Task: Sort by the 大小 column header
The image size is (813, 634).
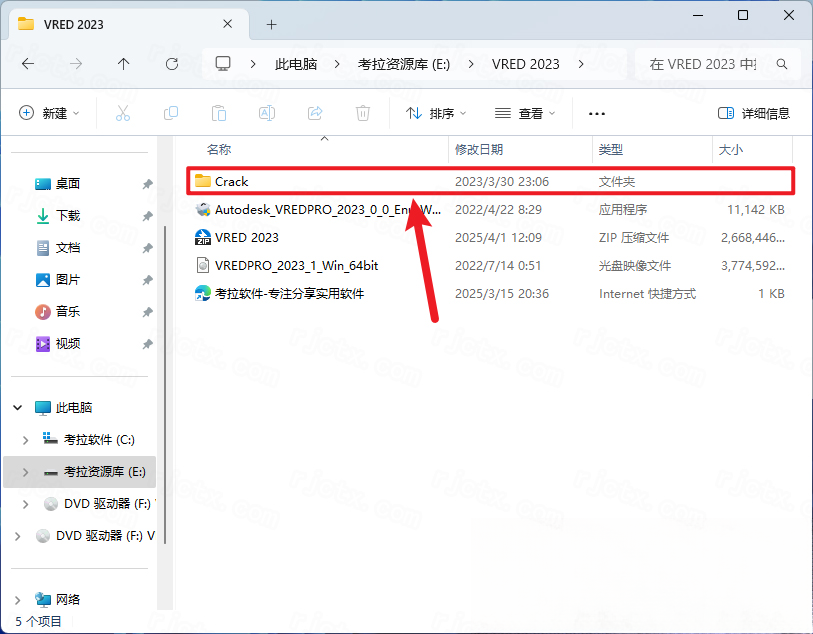Action: [x=731, y=150]
